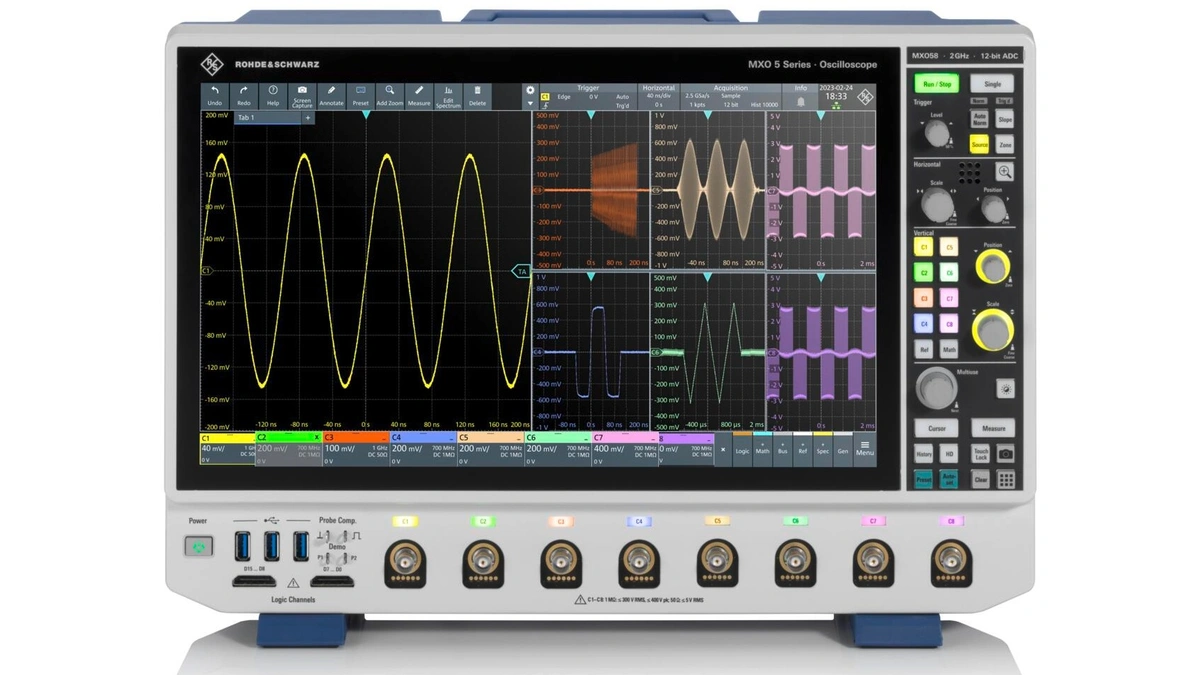
Task: Push the Horizontal Scale knob
Action: [x=938, y=206]
